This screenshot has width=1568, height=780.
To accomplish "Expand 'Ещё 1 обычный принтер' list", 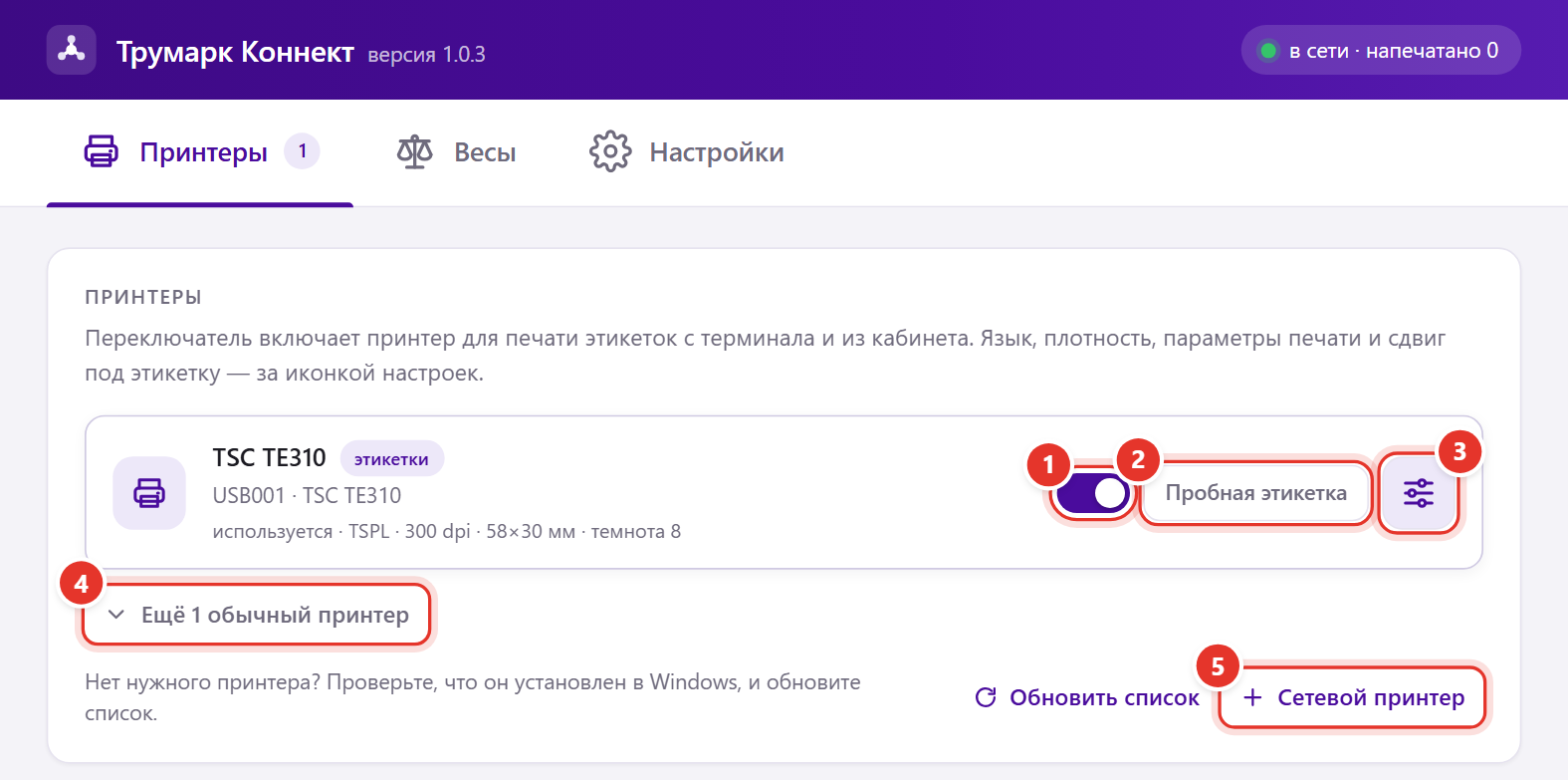I will click(256, 615).
